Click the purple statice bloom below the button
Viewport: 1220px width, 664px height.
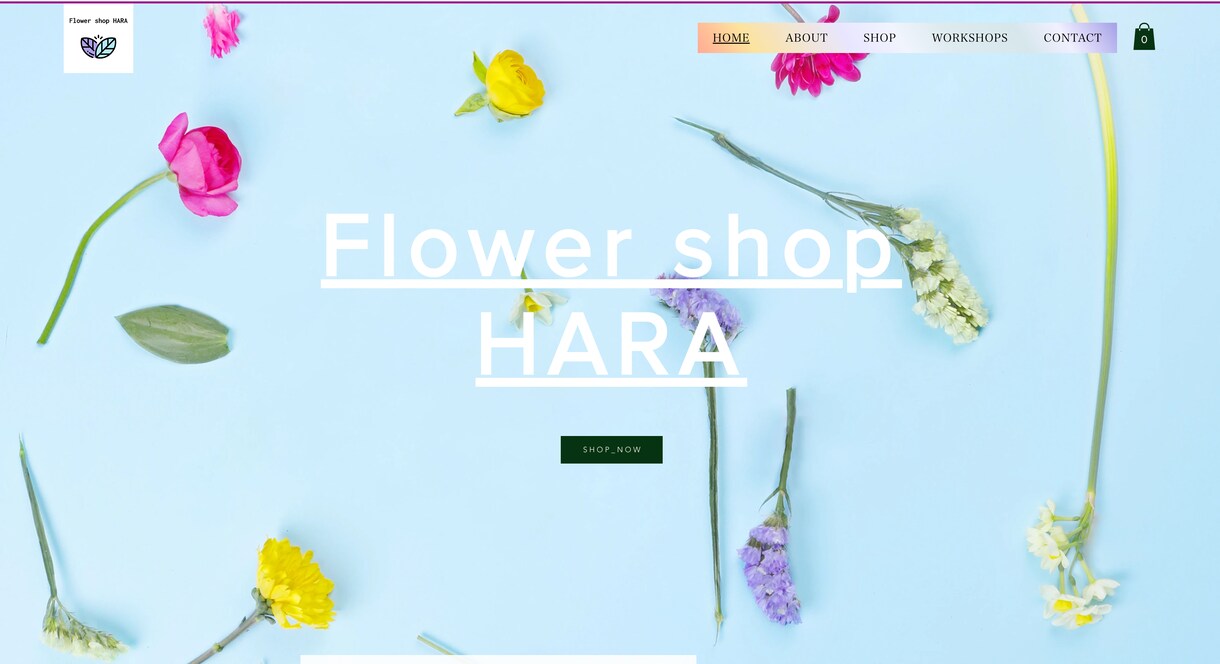[x=768, y=574]
